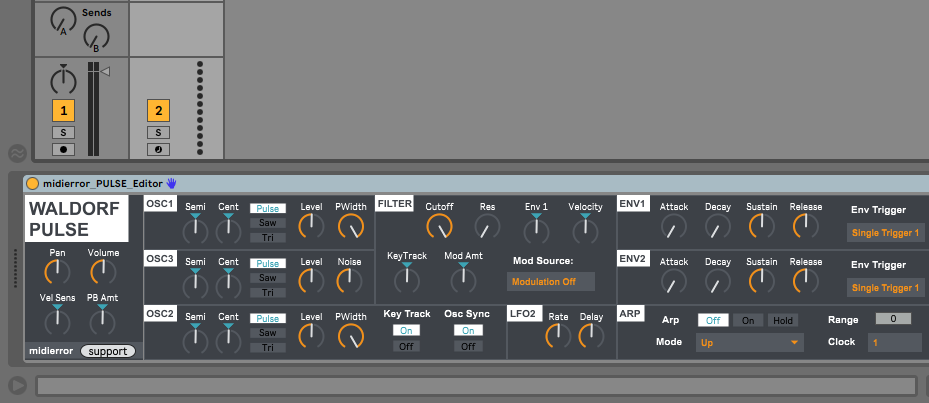929x403 pixels.
Task: Select Tri waveform for OSC3
Action: 268,293
